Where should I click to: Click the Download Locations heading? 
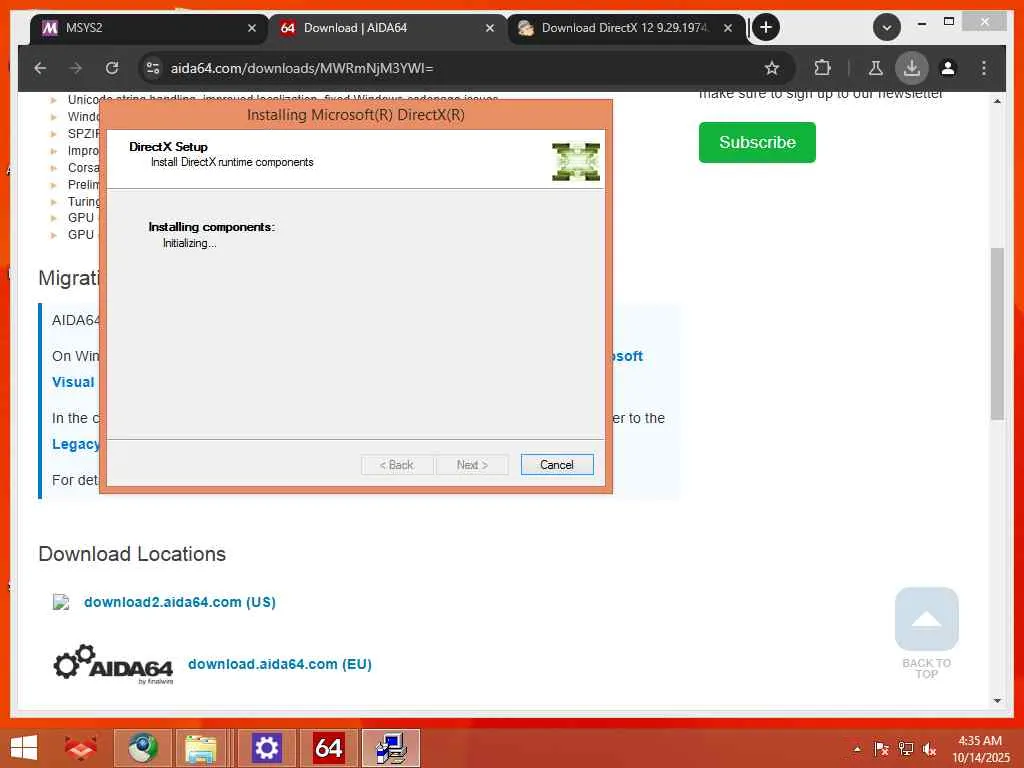[132, 554]
